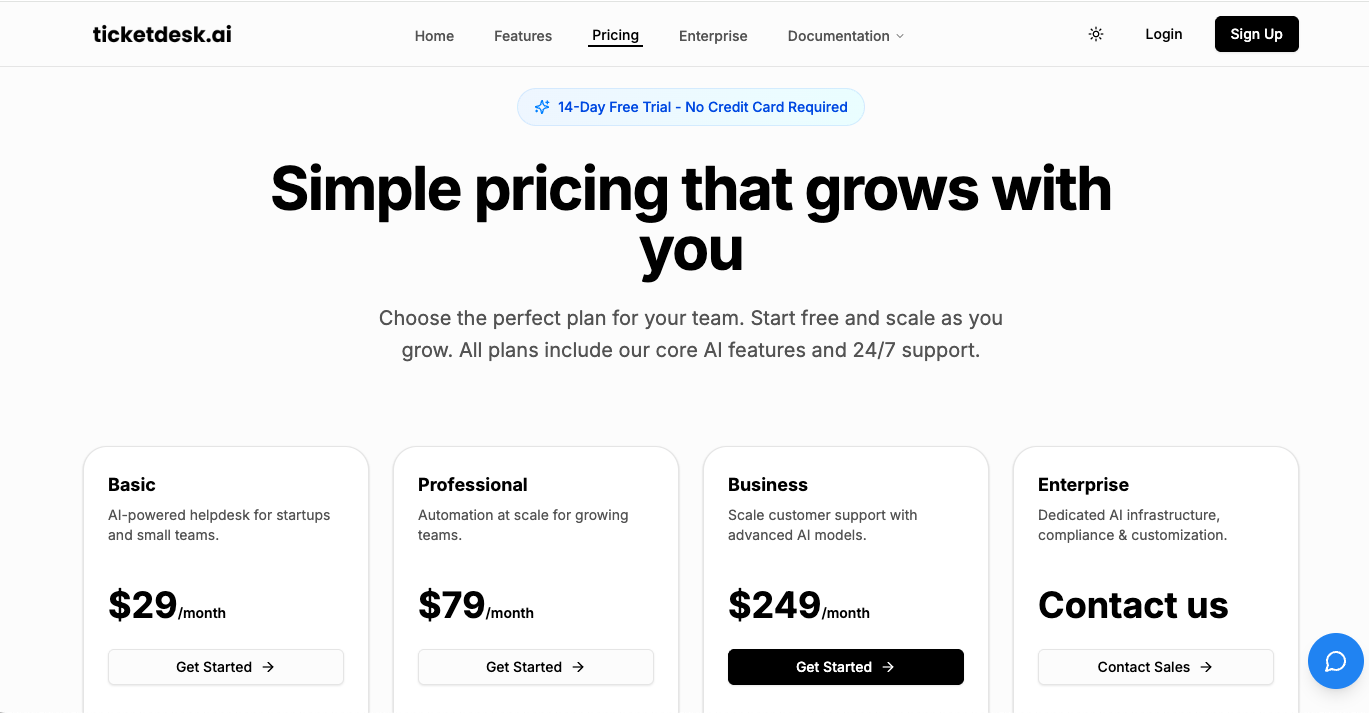Screen dimensions: 1369x713
Task: Click the sparkle icon in trial banner
Action: click(542, 107)
